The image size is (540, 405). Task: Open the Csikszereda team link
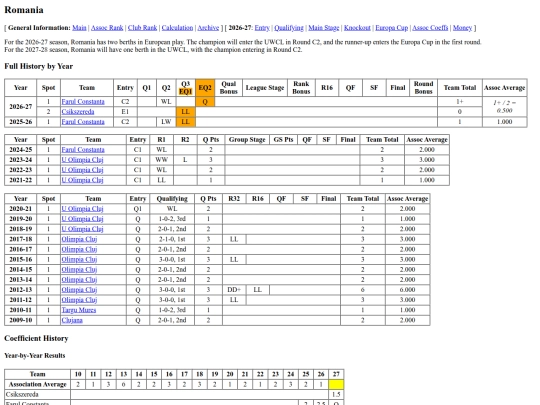[x=78, y=112]
